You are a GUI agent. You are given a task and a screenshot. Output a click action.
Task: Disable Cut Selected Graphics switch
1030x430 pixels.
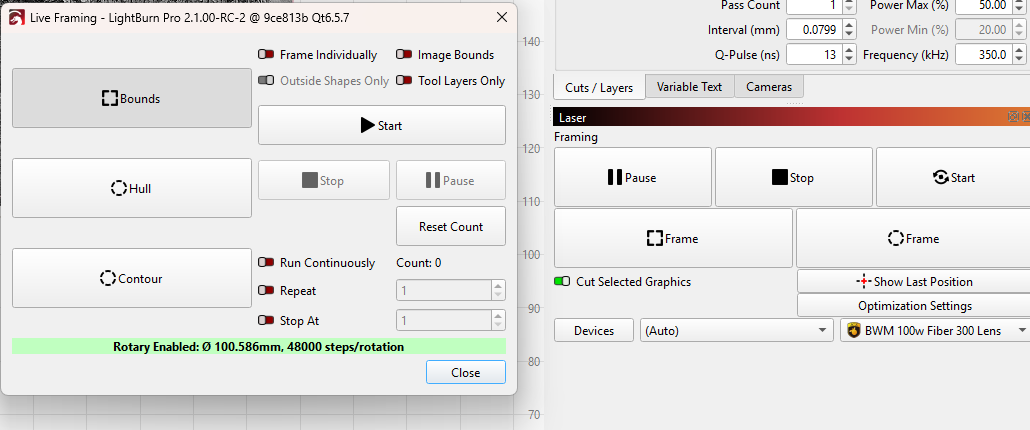tap(563, 282)
